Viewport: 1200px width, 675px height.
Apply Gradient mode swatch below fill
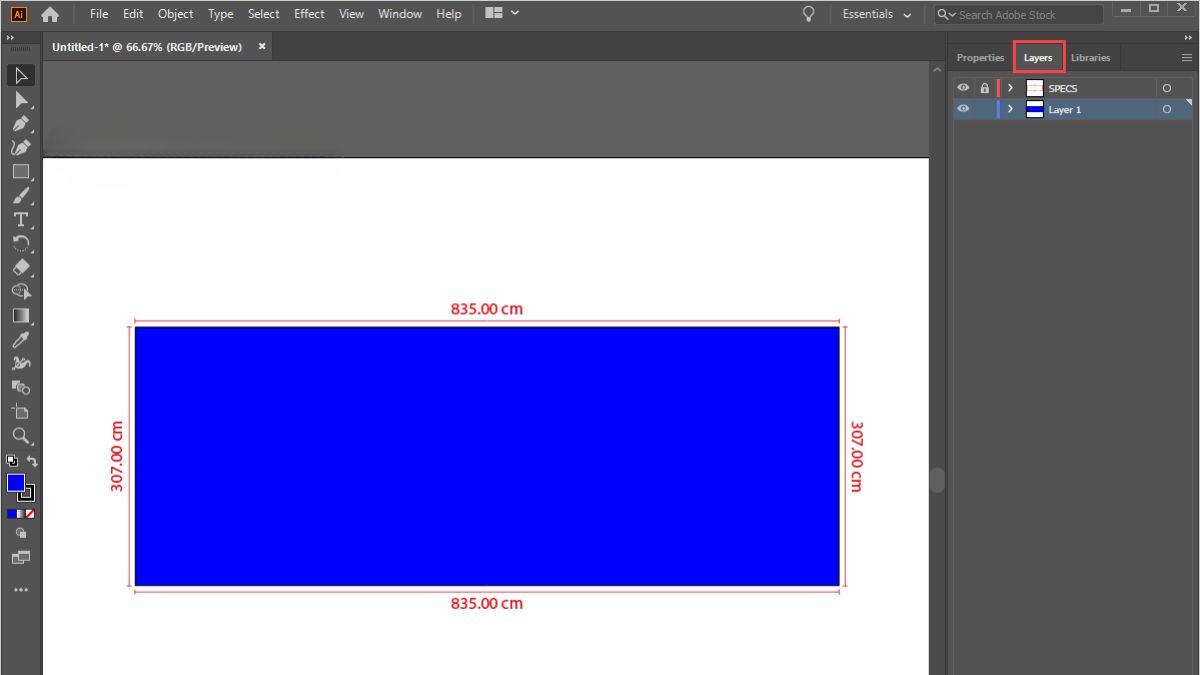click(21, 513)
